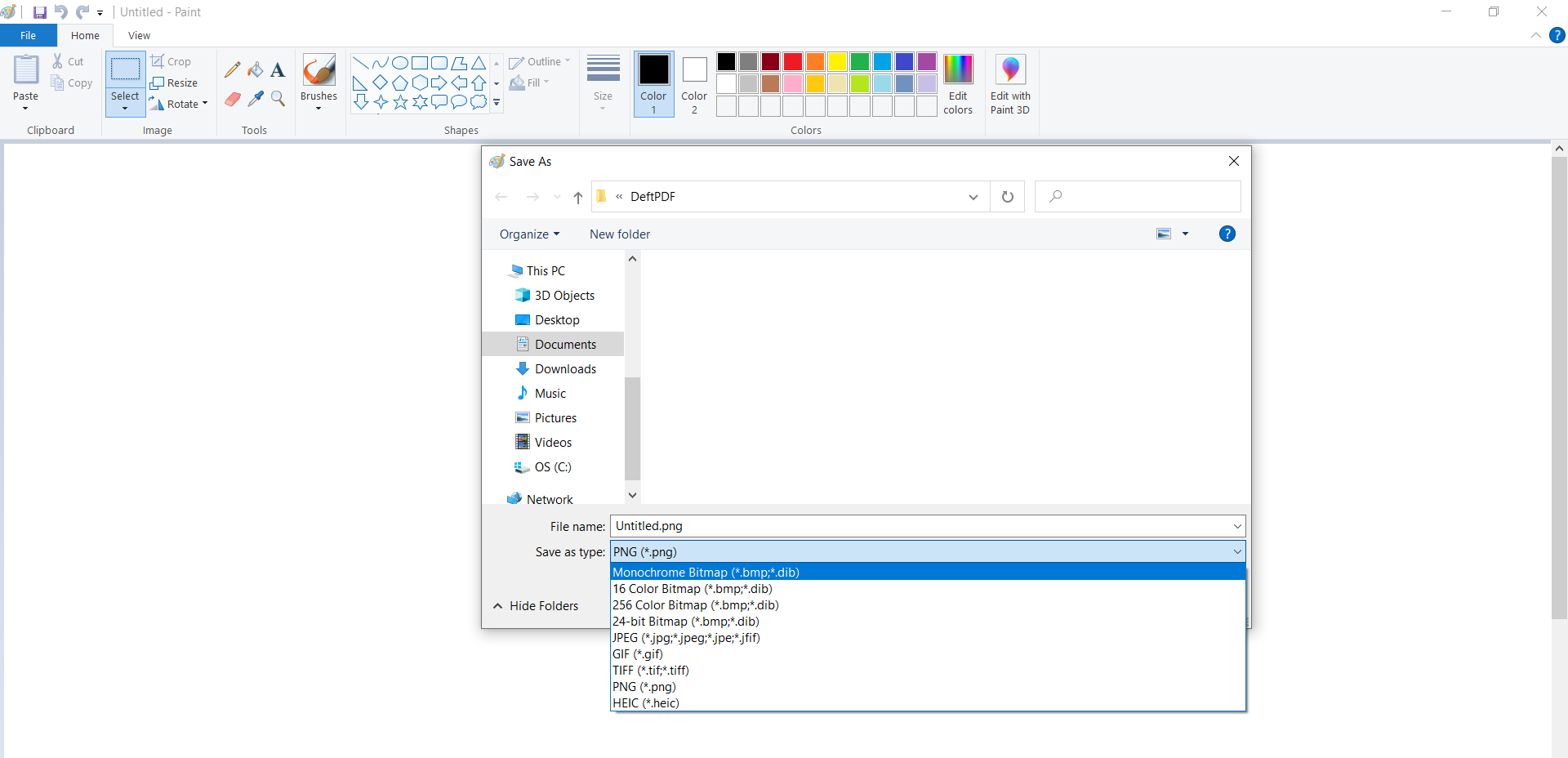The height and width of the screenshot is (758, 1568).
Task: Select the Fill with color bucket tool
Action: (256, 70)
